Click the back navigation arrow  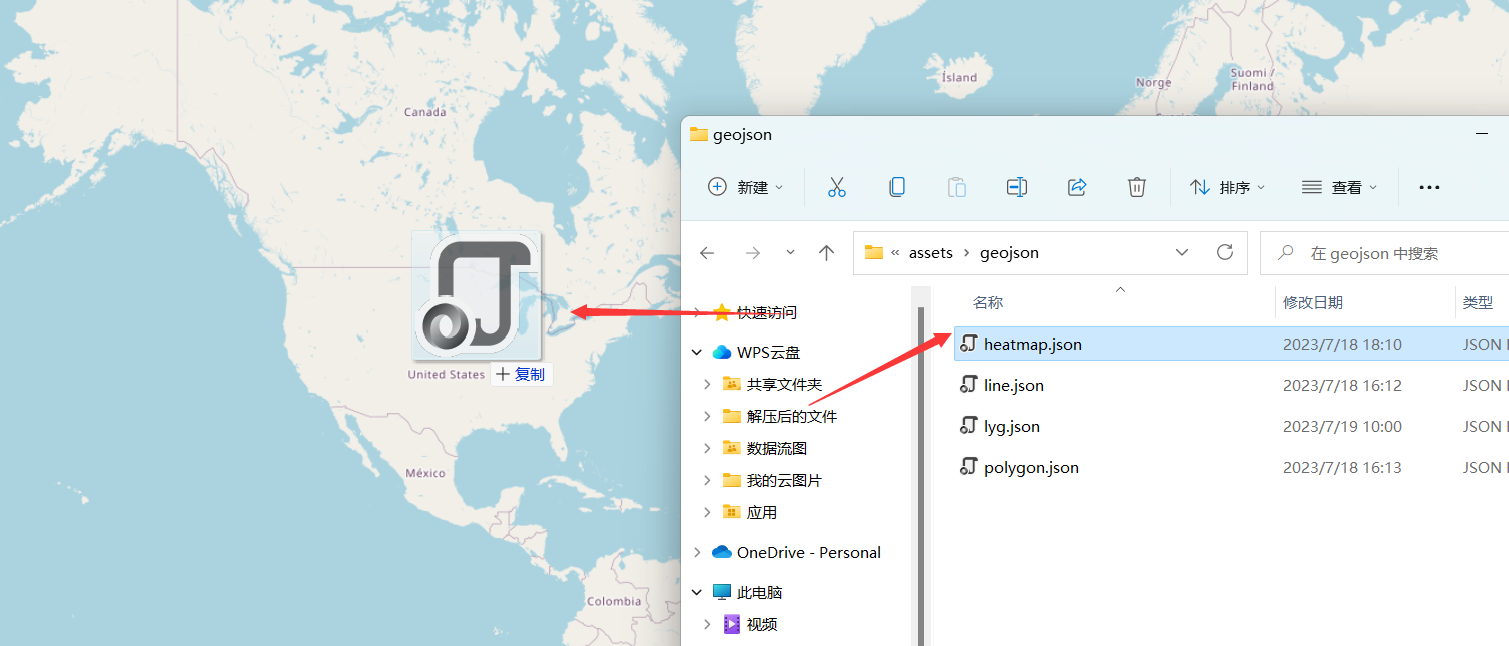(707, 252)
